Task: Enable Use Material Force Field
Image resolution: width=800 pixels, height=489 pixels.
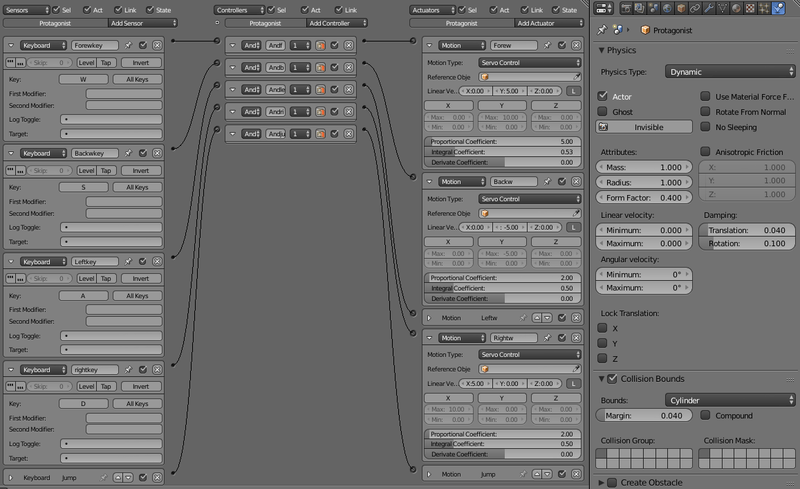Action: pos(705,96)
